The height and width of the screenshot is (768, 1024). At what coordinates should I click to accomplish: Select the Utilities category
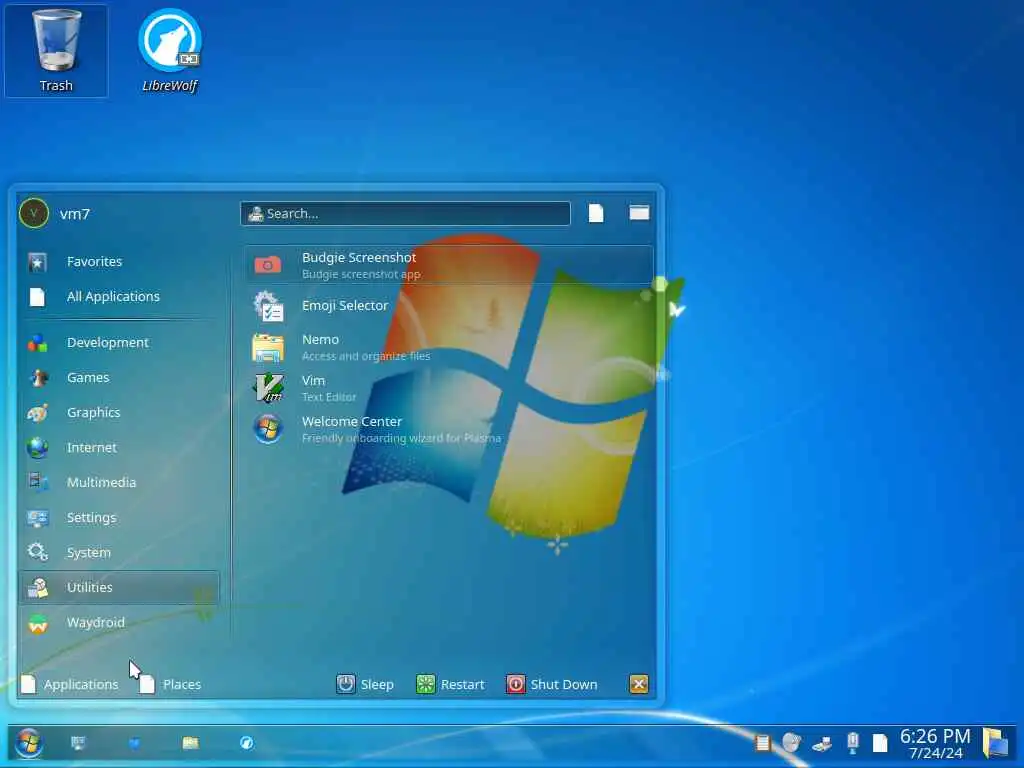pyautogui.click(x=120, y=587)
